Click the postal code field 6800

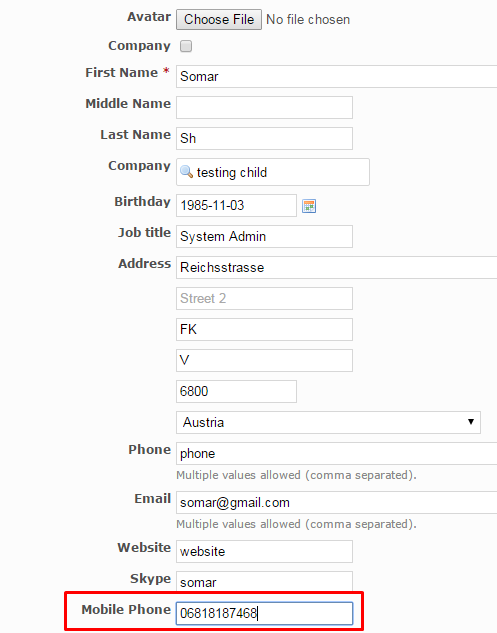point(237,391)
